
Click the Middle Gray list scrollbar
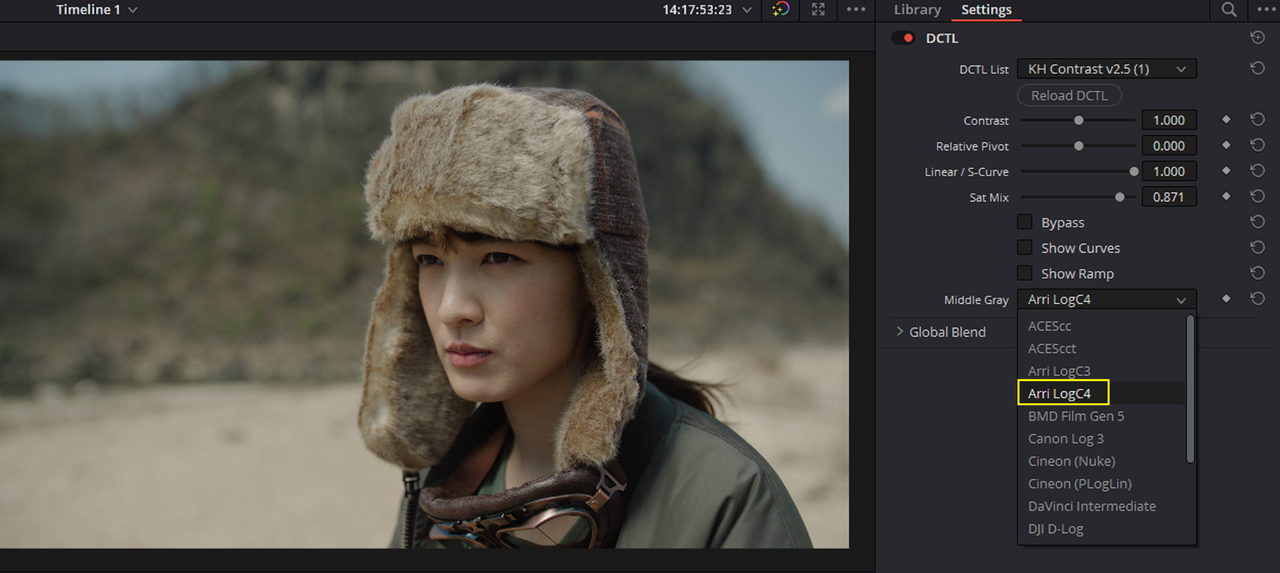point(1190,389)
